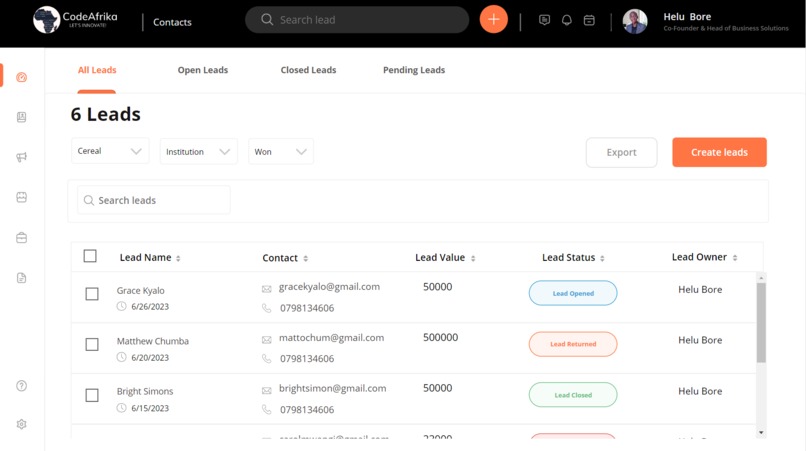Click the Helu Bore name in header
This screenshot has width=806, height=451.
click(x=687, y=17)
